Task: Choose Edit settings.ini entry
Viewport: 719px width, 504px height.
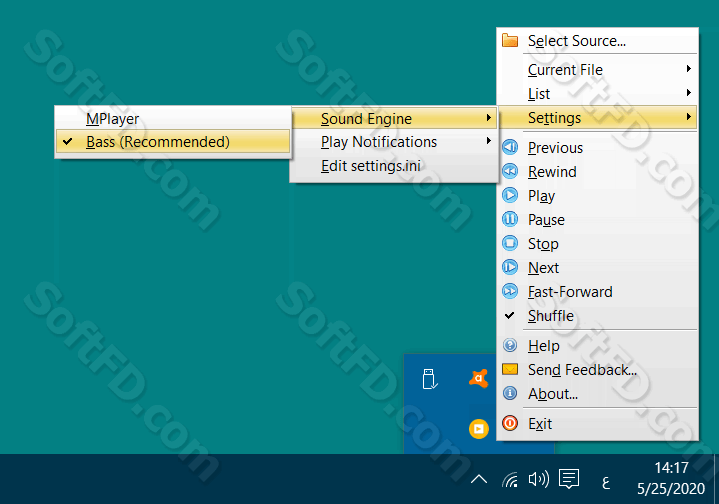Action: pyautogui.click(x=394, y=166)
